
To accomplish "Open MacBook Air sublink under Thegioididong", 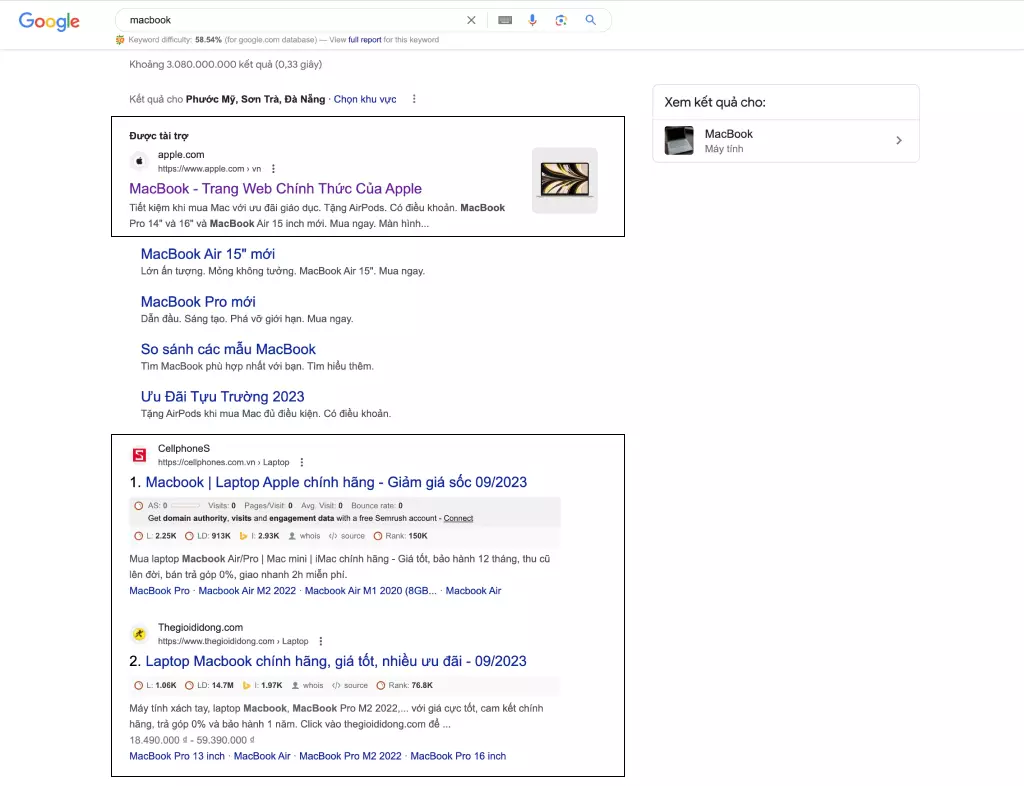I will (x=262, y=756).
